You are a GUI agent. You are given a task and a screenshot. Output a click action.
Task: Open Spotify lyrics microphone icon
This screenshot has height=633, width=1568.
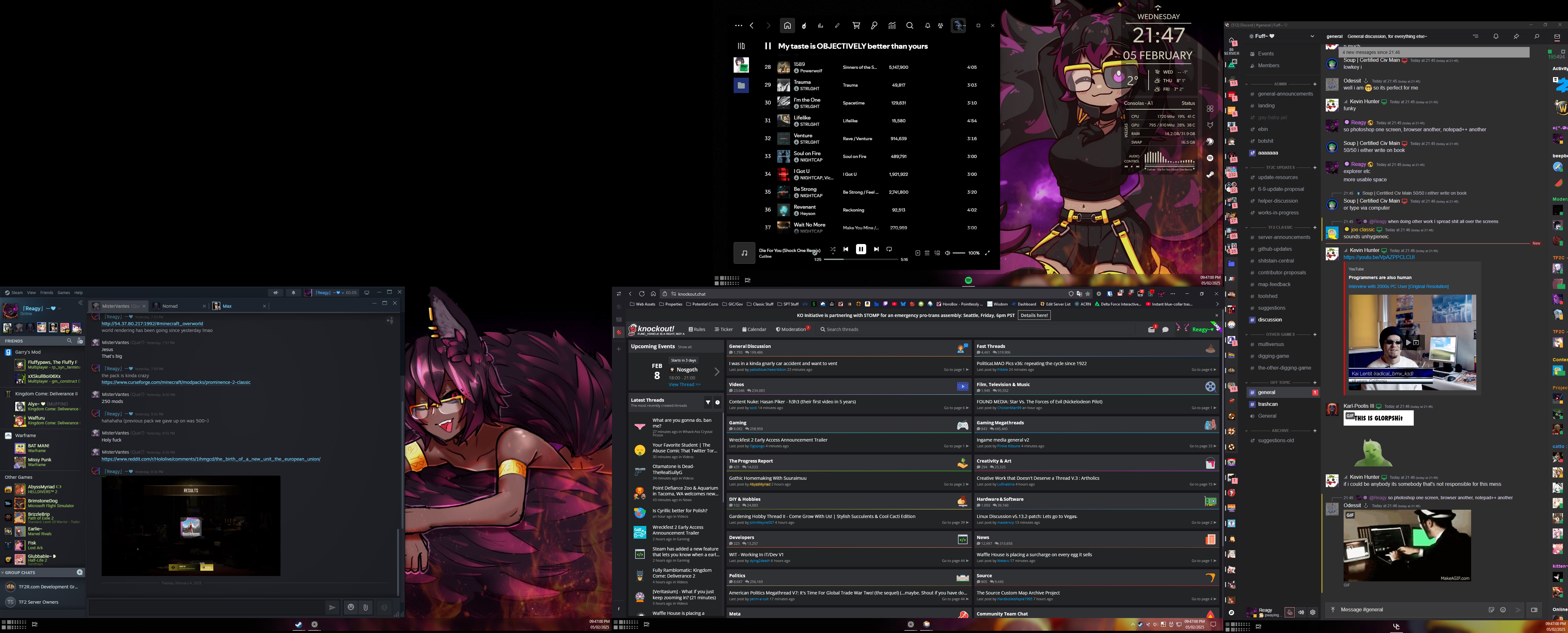(874, 25)
